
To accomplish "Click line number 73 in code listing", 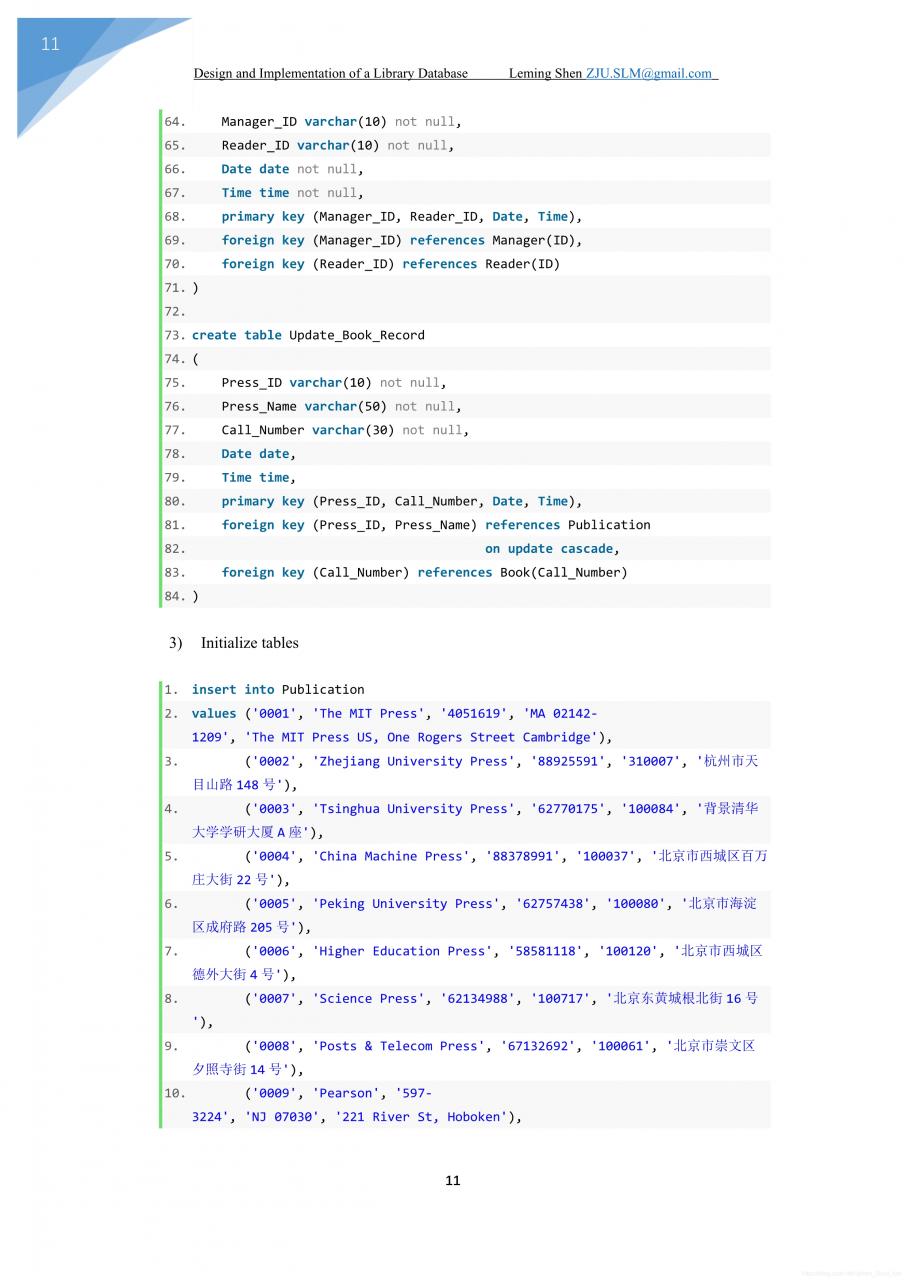I will (174, 335).
